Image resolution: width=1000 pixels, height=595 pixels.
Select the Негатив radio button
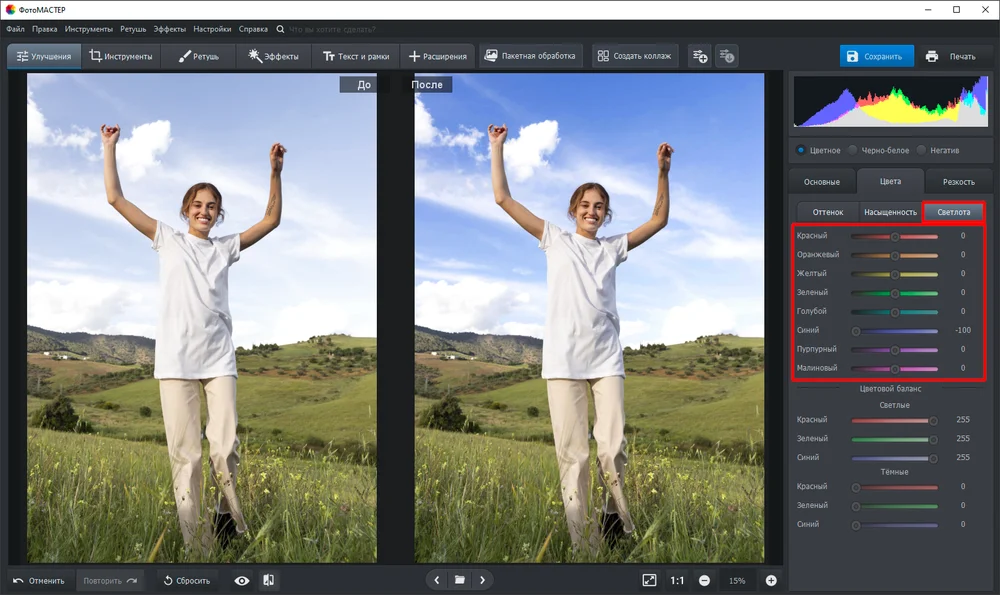(921, 151)
